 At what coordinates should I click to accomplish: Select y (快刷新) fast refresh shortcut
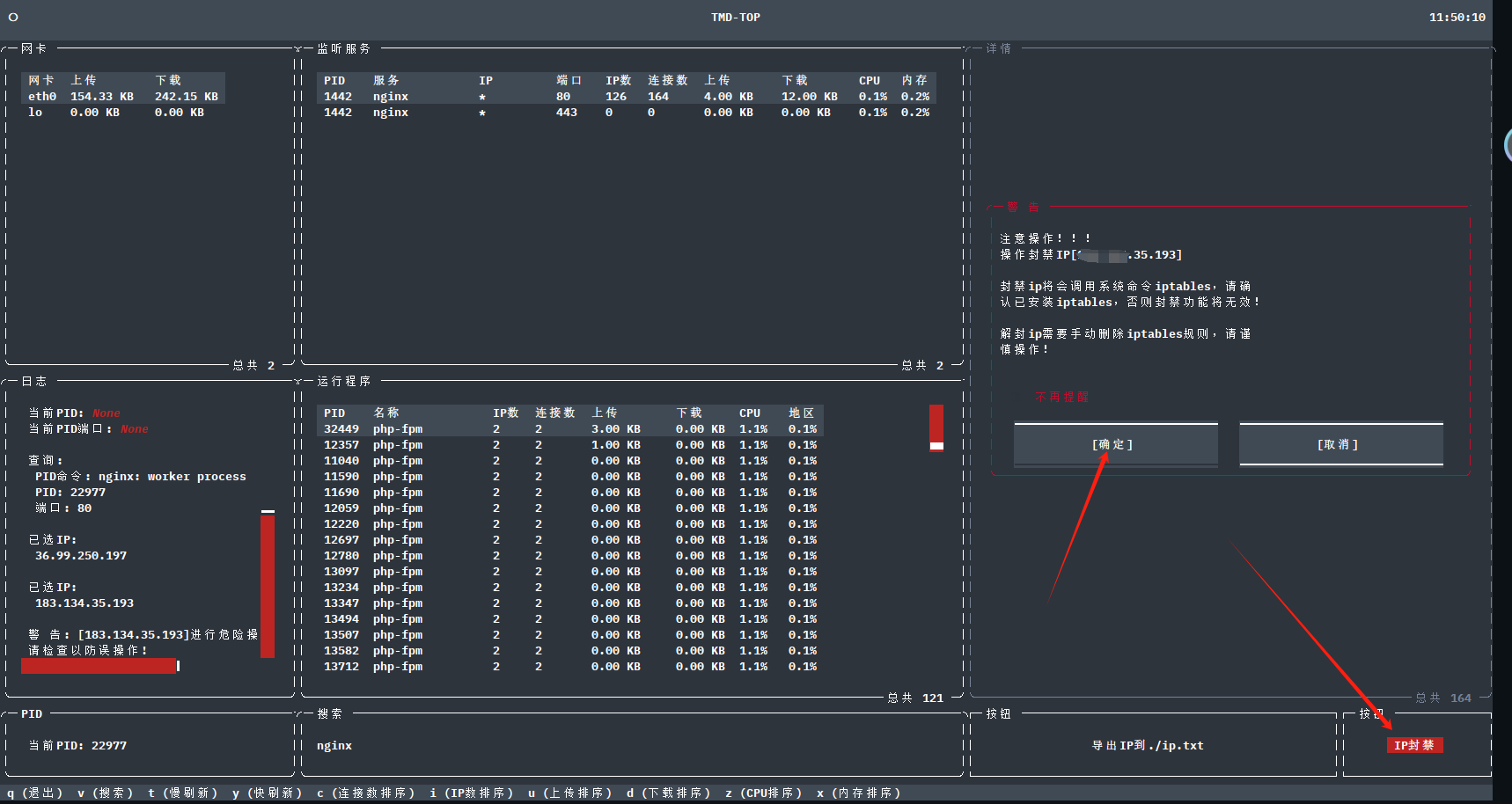click(x=267, y=793)
